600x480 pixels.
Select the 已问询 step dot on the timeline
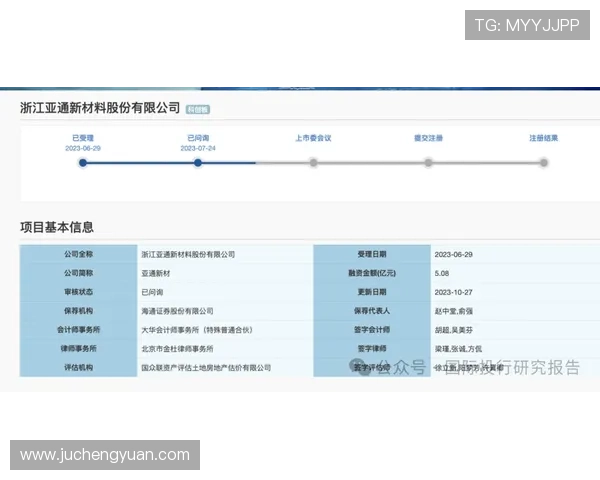pos(198,163)
